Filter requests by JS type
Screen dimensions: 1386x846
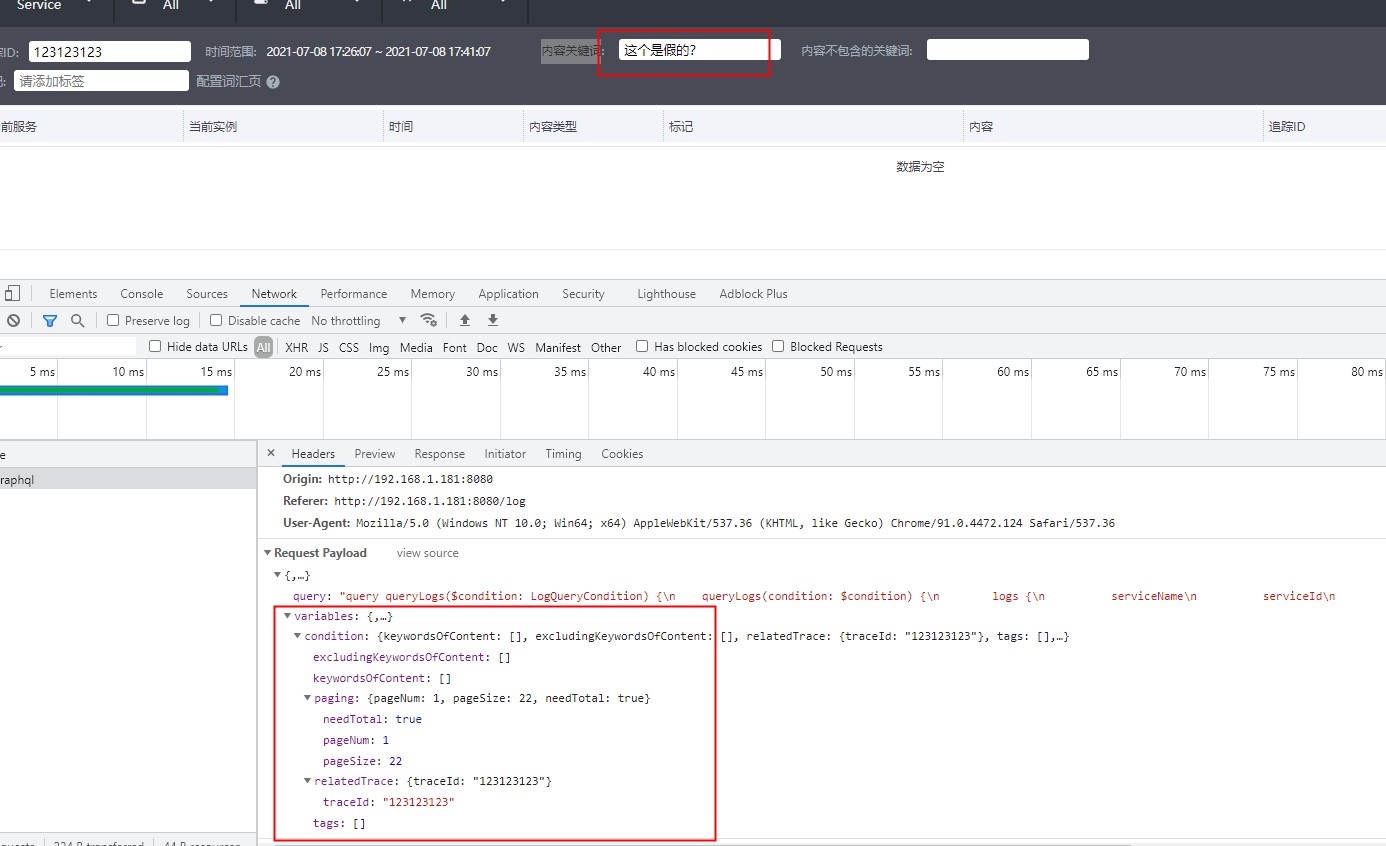[323, 347]
